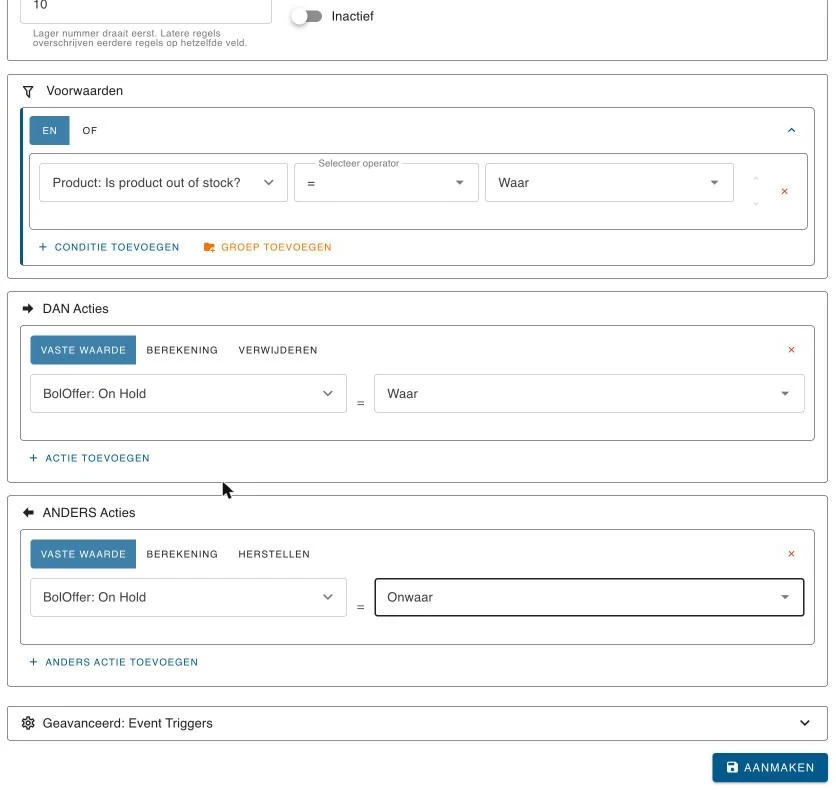836x790 pixels.
Task: Switch DAN action to Vaste Waarde tab
Action: click(83, 350)
